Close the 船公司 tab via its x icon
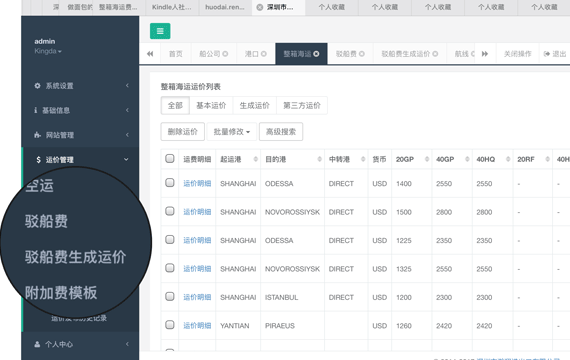570x360 pixels. 225,54
